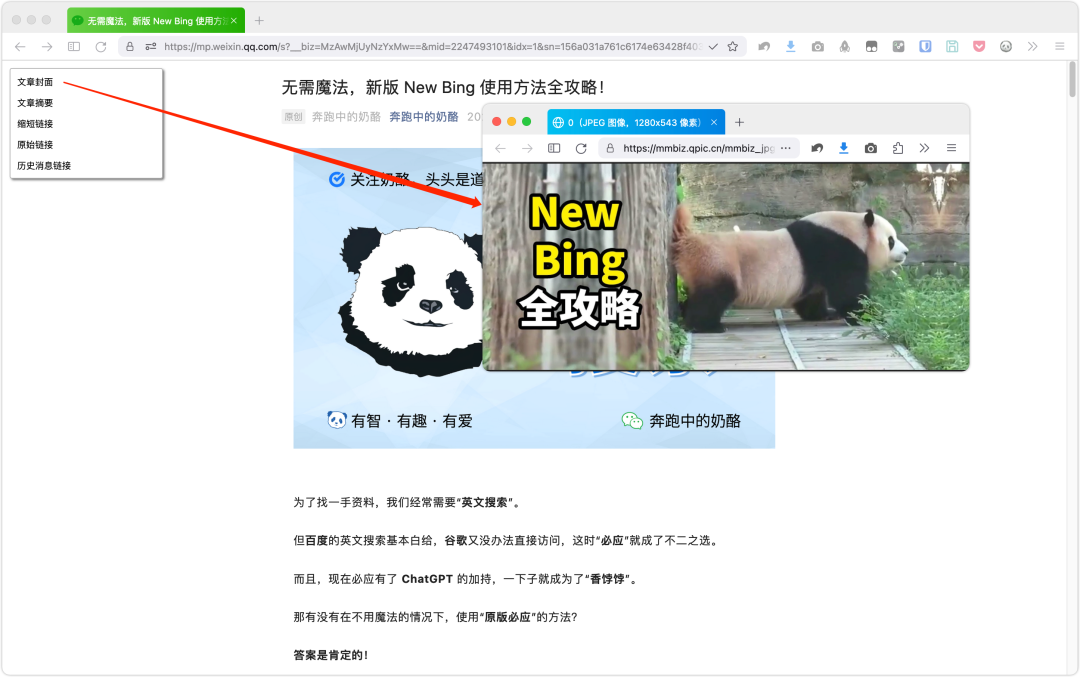Expand overflow chevron in popup toolbar
This screenshot has height=677, width=1080.
pos(924,148)
